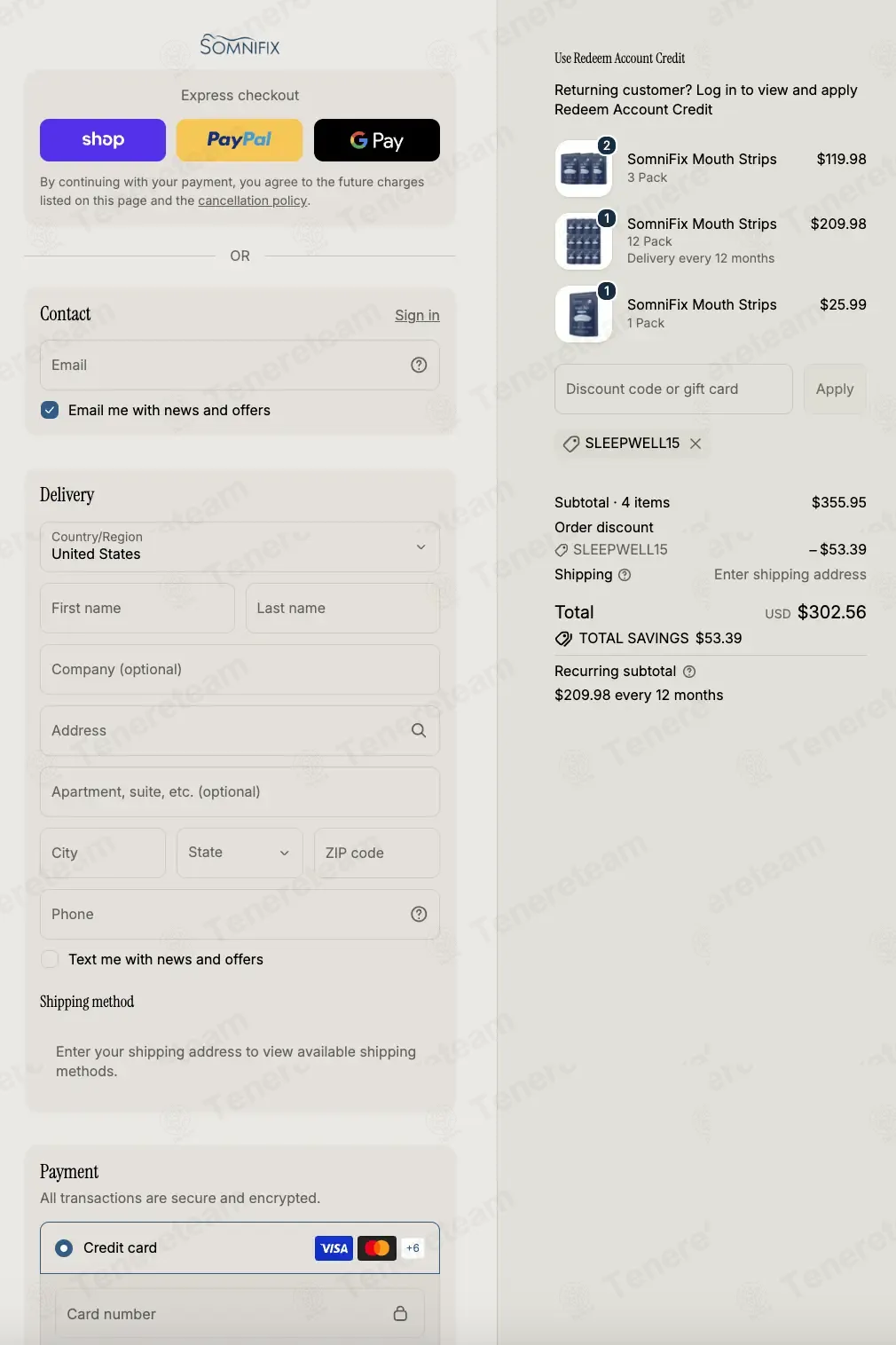Open the Country/Region dropdown

tap(240, 547)
